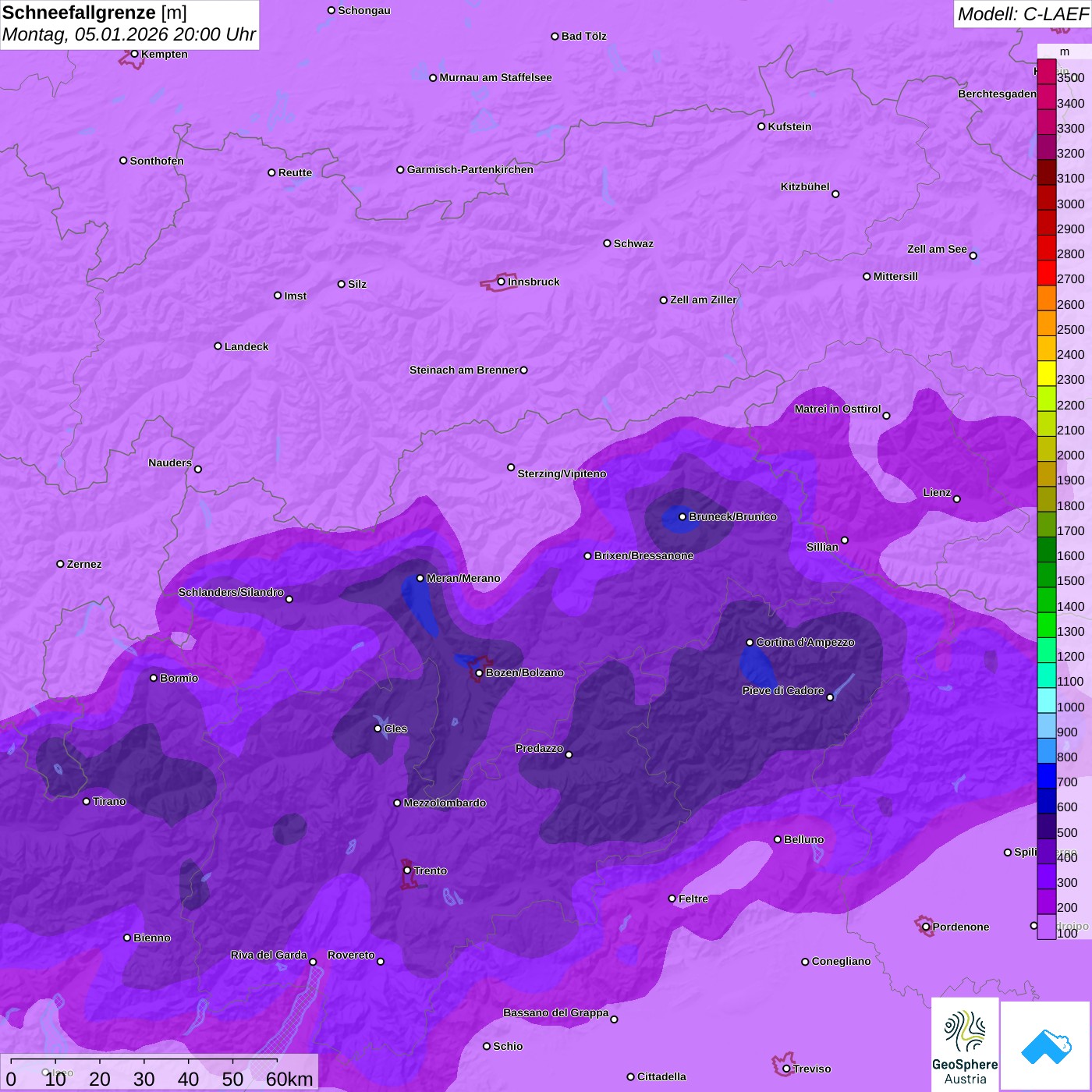Click the 'Rovereto' label

(x=351, y=955)
